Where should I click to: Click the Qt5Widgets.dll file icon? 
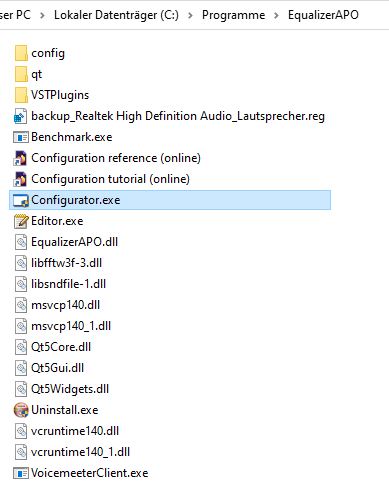[x=21, y=389]
